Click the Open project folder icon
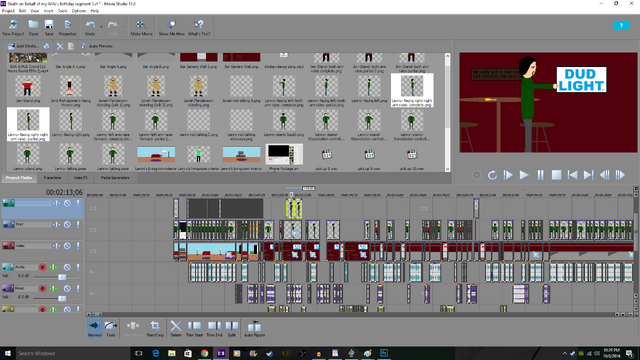This screenshot has height=360, width=640. [33, 28]
